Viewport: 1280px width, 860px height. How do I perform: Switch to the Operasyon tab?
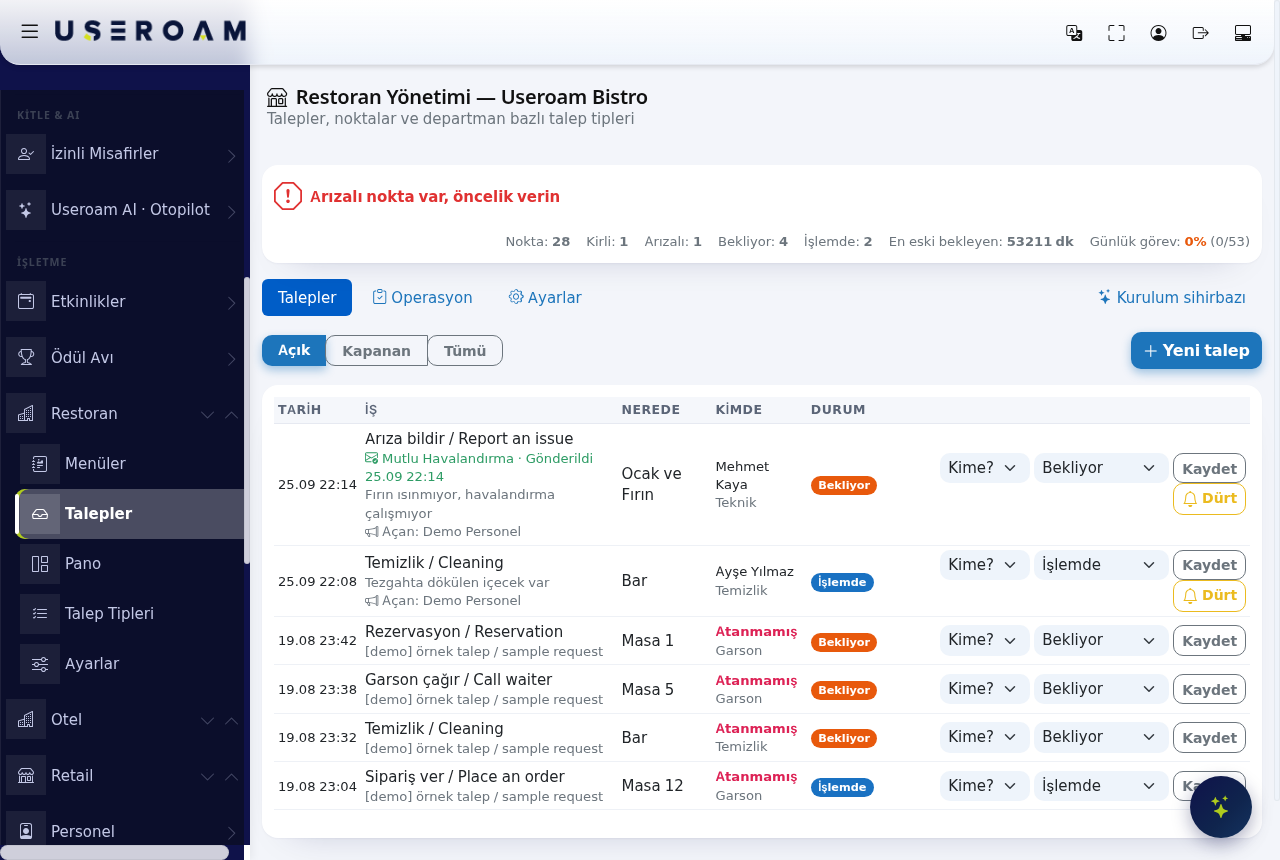point(422,297)
